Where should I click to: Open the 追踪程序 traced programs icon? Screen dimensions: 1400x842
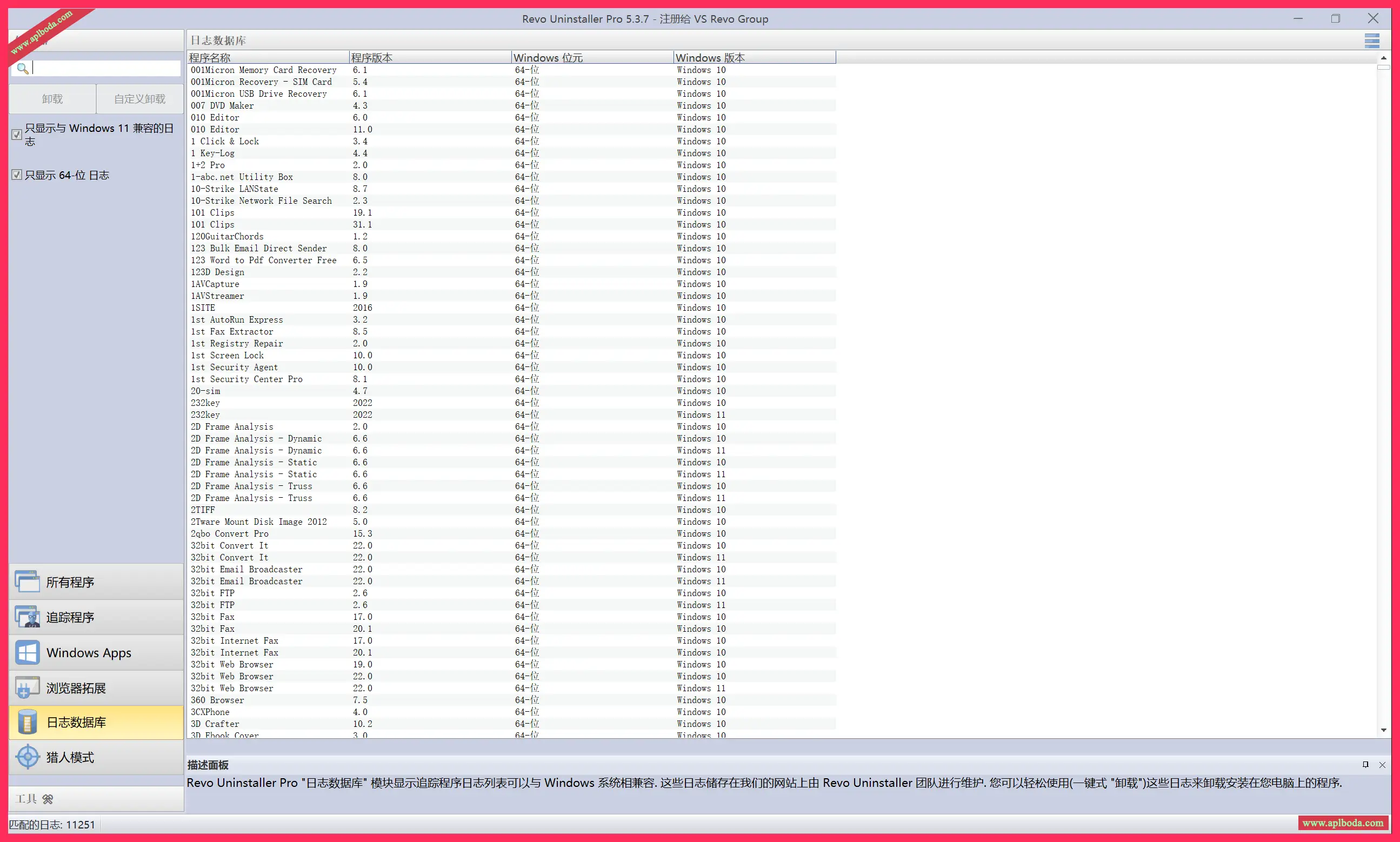click(26, 617)
